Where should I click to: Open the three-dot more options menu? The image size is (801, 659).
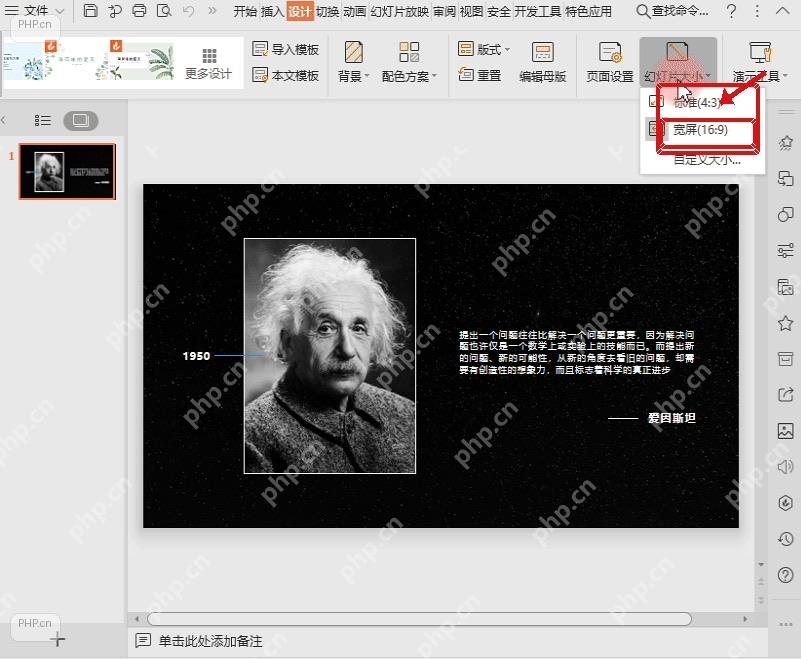tap(757, 11)
